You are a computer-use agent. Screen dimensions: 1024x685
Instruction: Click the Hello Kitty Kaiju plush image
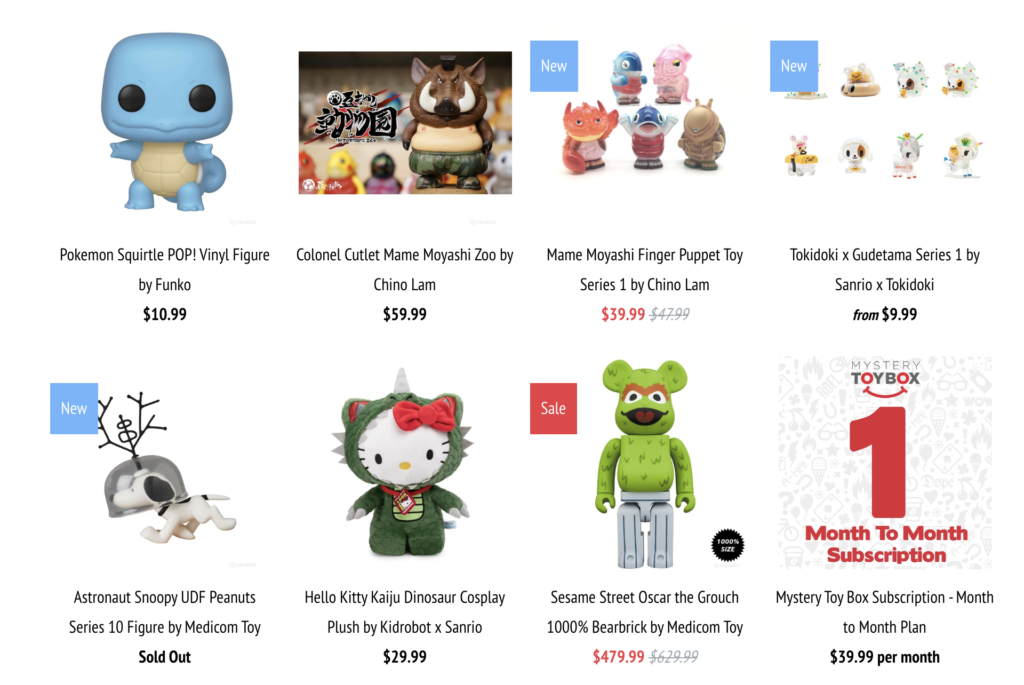coord(405,464)
